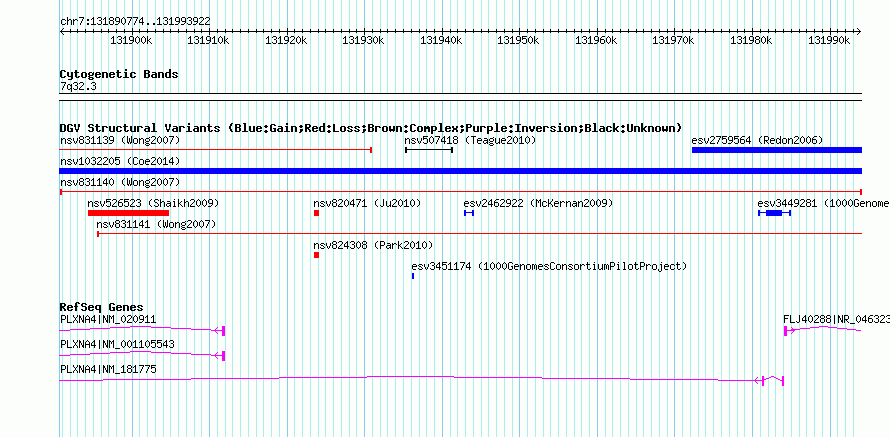890x437 pixels.
Task: Click the thick red nsv526523 bar
Action: click(128, 213)
